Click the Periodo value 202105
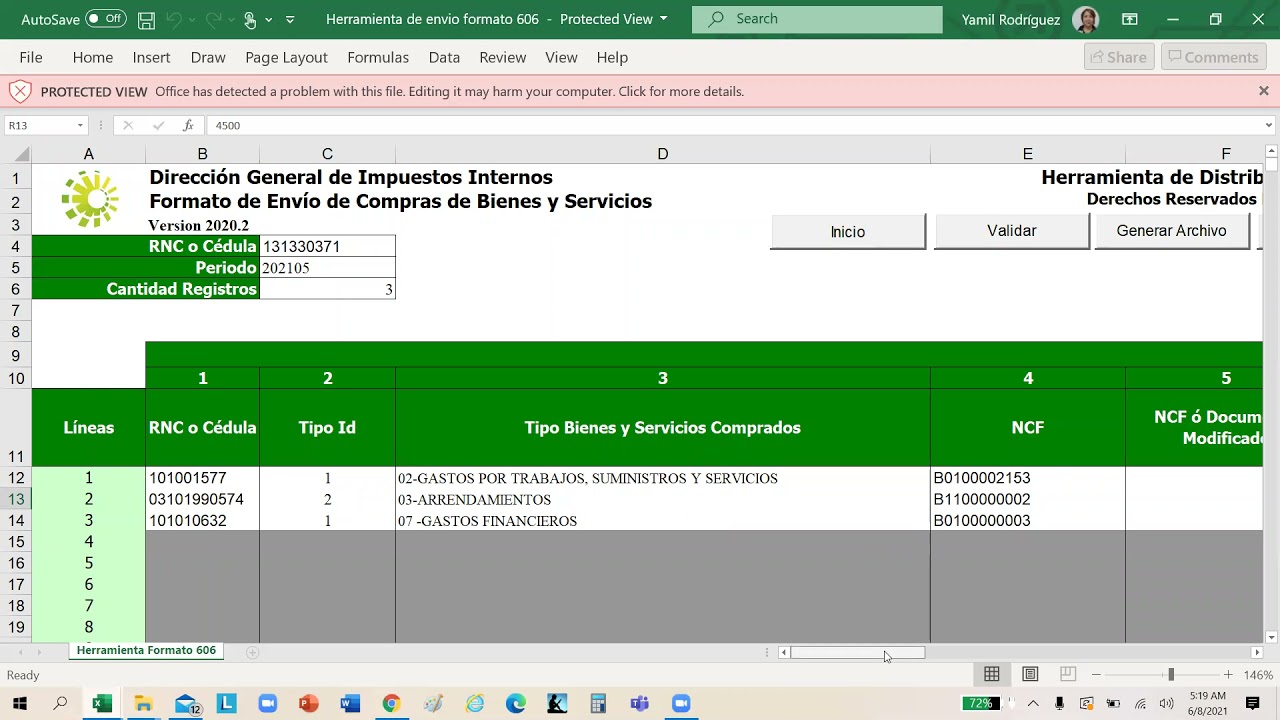The width and height of the screenshot is (1280, 720). (x=327, y=268)
